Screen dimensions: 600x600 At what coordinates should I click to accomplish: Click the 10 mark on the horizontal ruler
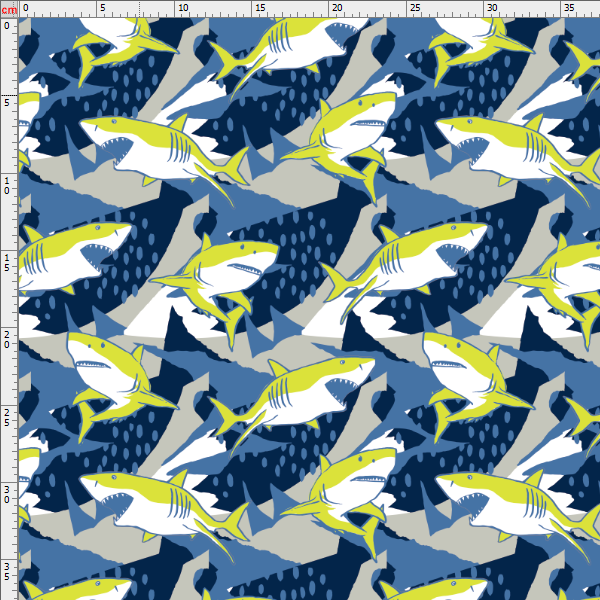(183, 8)
